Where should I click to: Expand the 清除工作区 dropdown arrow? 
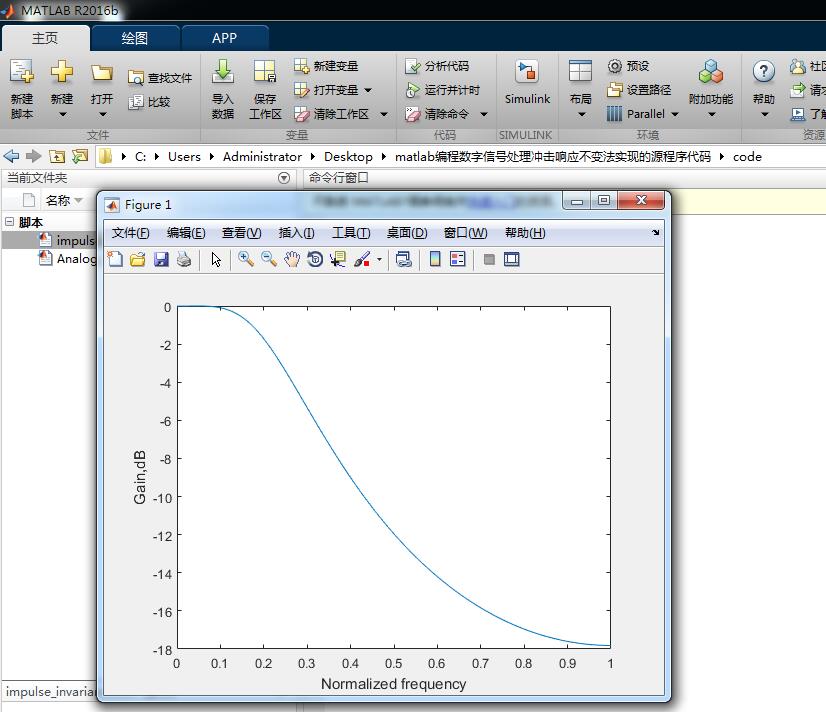384,114
